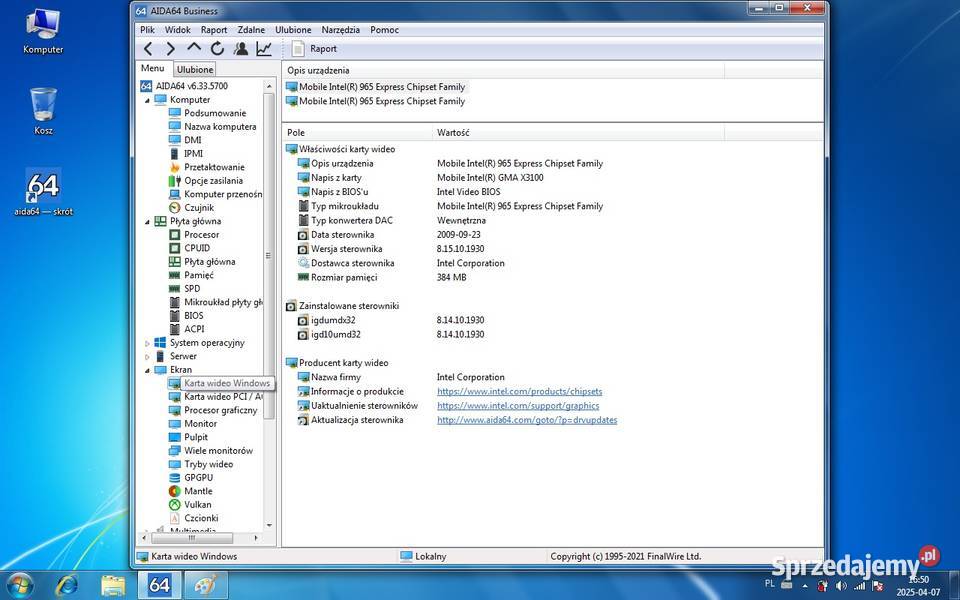Open the aida64.com driver updates link
This screenshot has height=600, width=960.
[526, 420]
